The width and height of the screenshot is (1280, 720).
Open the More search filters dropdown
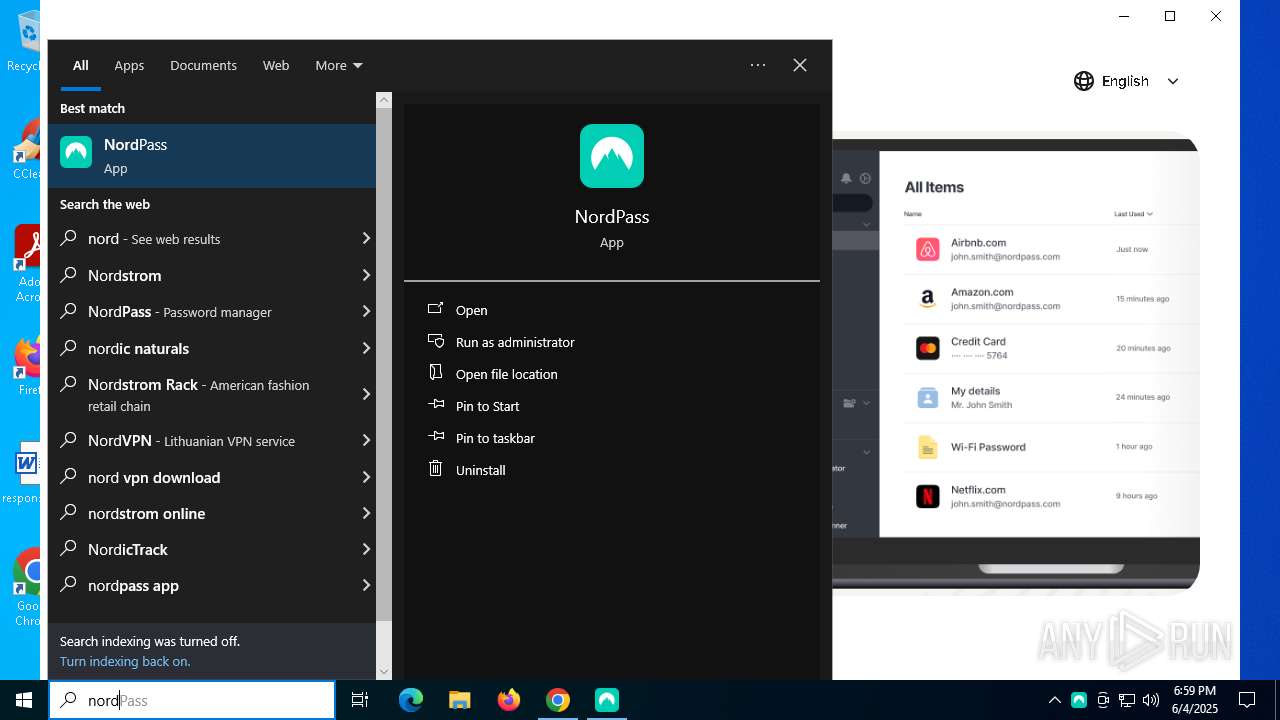pyautogui.click(x=339, y=65)
